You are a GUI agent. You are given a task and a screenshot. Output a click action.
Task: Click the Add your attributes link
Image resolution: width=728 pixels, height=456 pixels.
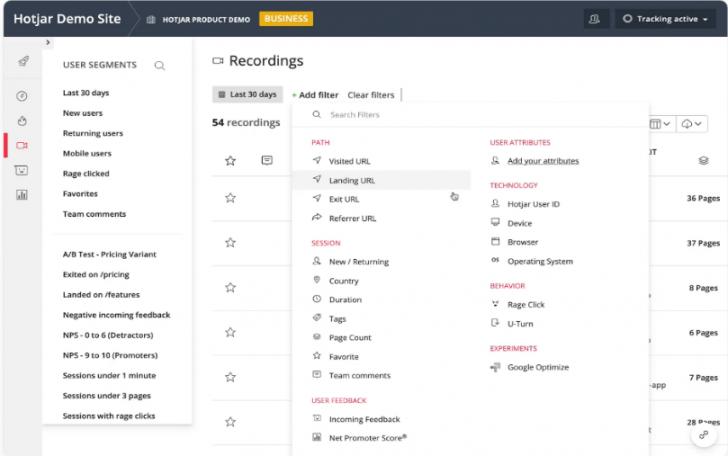click(x=543, y=161)
